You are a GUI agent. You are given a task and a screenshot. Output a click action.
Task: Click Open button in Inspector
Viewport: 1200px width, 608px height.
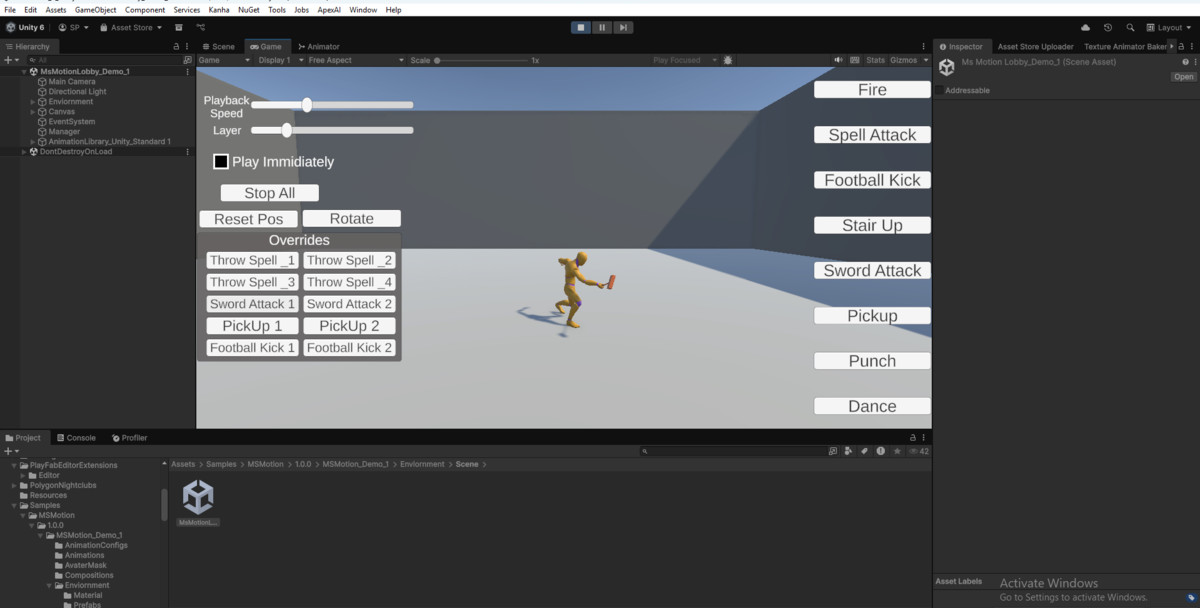click(1184, 77)
